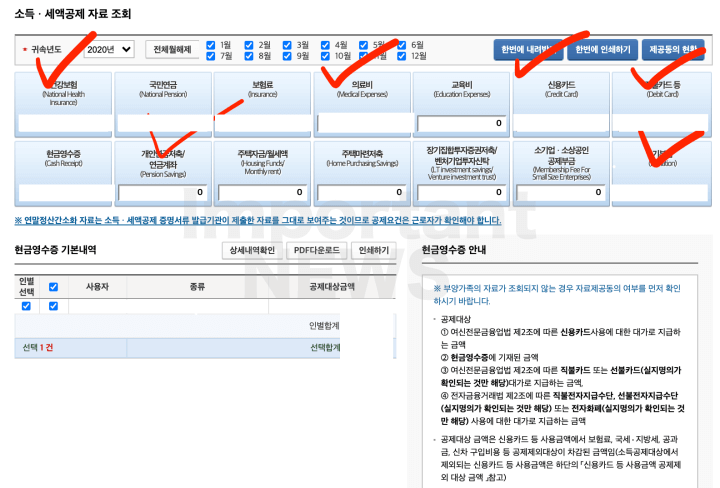The width and height of the screenshot is (720, 488).
Task: Click the 주택마련저축 amount field showing 0
Action: (x=362, y=192)
